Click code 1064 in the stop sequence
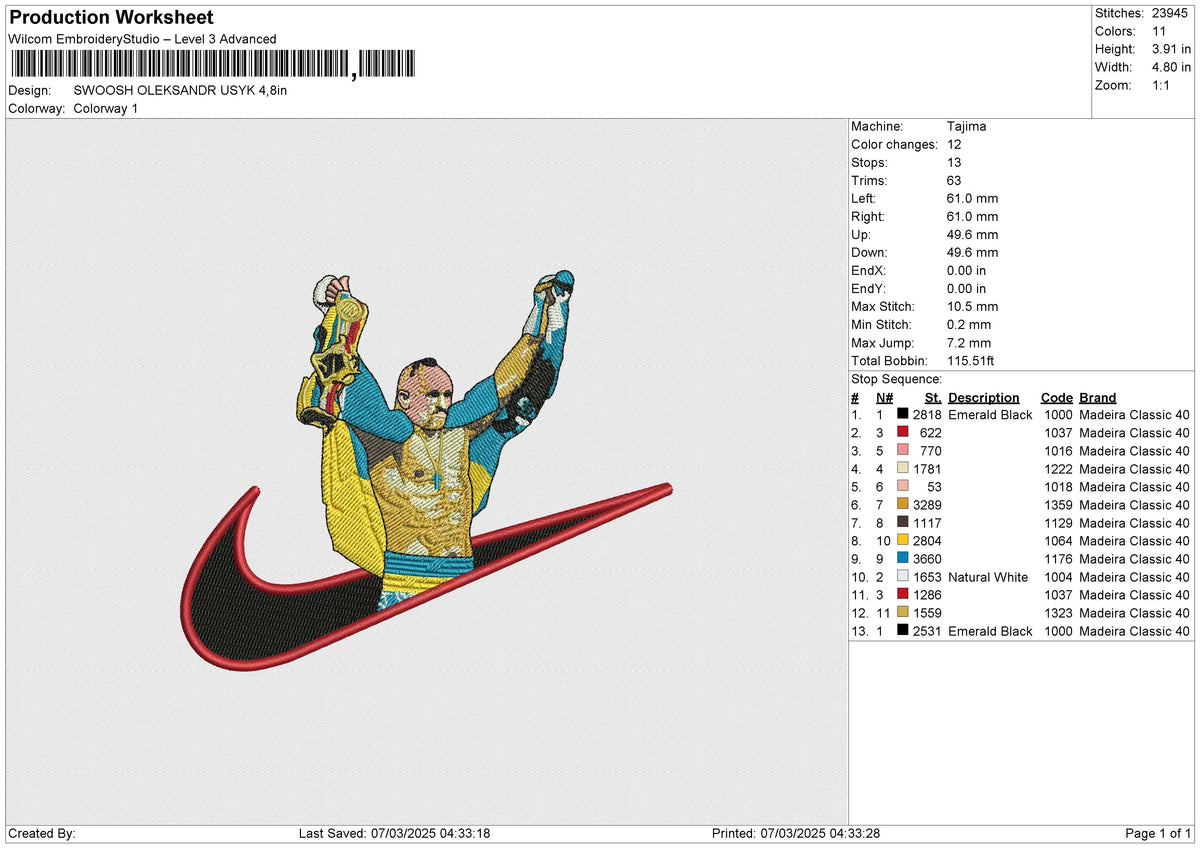The height and width of the screenshot is (848, 1200). point(1058,541)
